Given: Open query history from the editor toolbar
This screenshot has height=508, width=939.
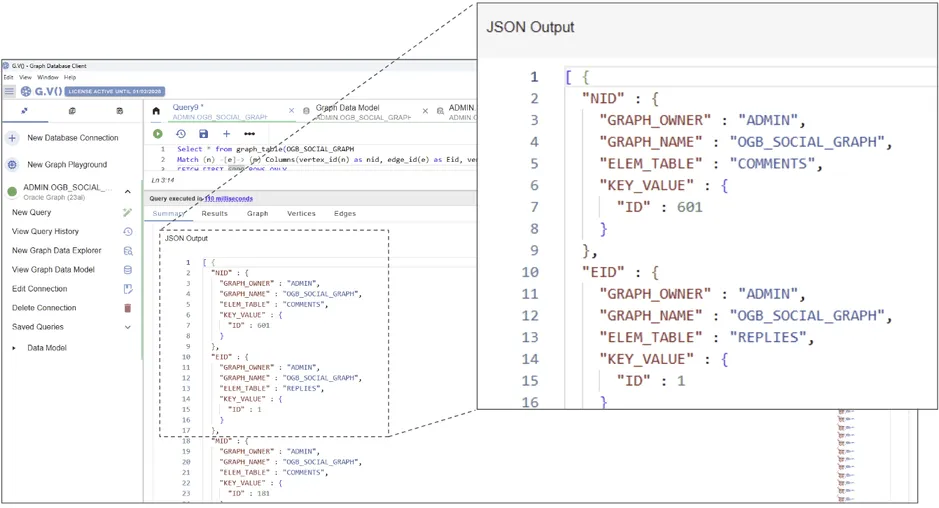Looking at the screenshot, I should 181,134.
